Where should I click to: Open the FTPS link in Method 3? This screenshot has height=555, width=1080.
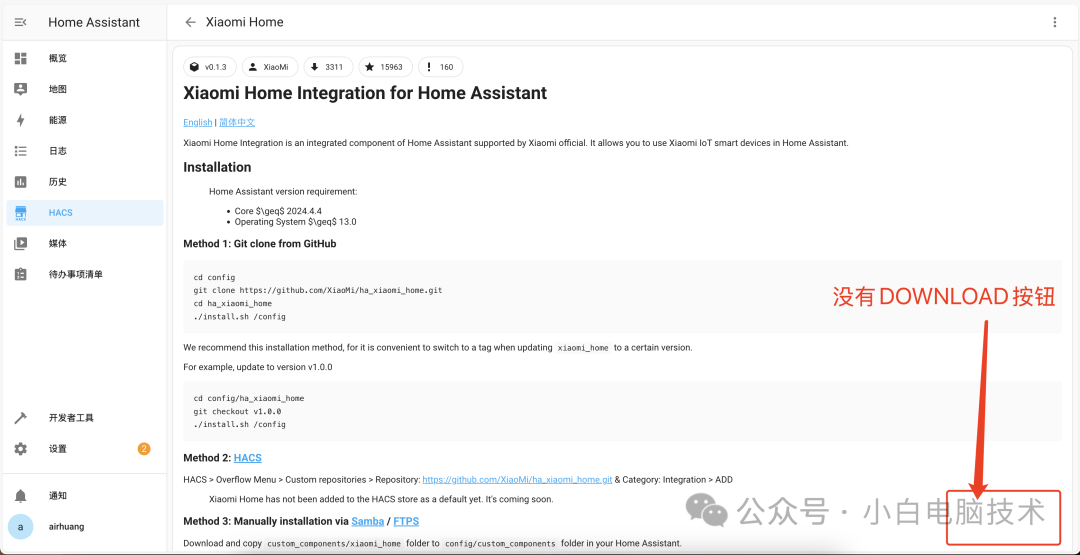tap(406, 521)
